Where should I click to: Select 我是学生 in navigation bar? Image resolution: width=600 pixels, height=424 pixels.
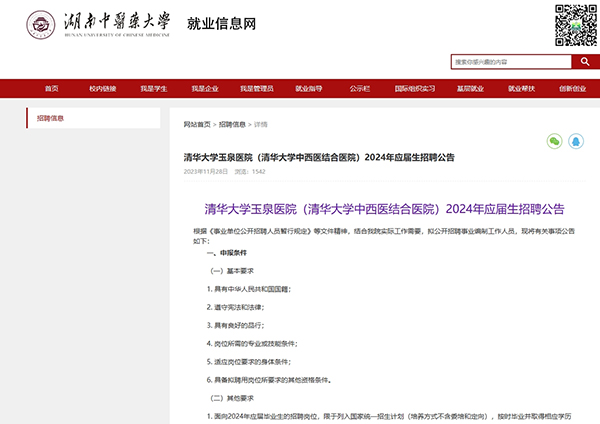tap(154, 88)
